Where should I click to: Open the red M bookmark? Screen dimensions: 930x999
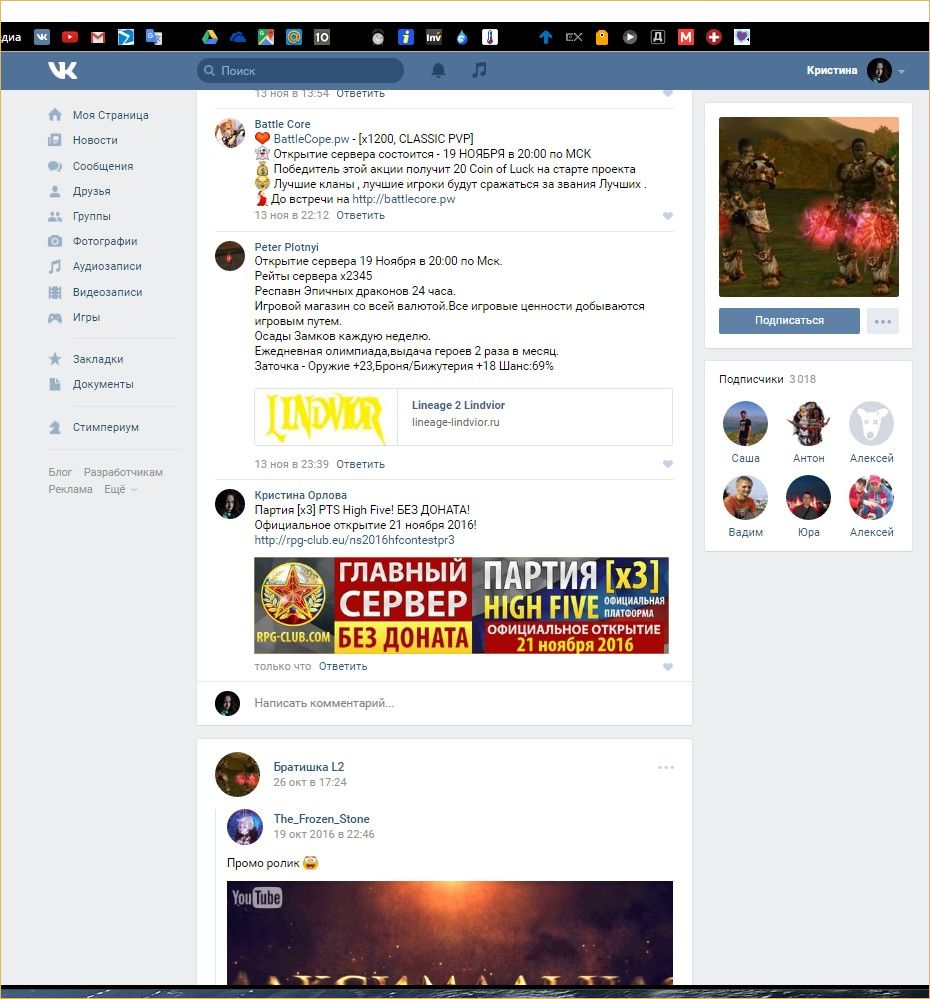pyautogui.click(x=686, y=37)
